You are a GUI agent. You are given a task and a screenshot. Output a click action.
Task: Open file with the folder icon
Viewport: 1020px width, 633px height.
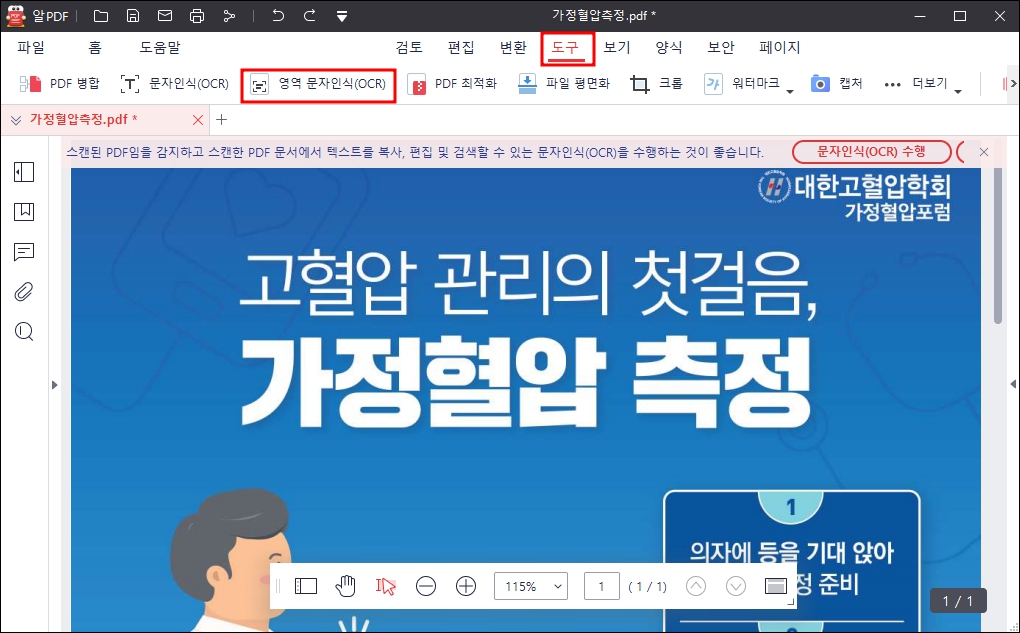[101, 16]
